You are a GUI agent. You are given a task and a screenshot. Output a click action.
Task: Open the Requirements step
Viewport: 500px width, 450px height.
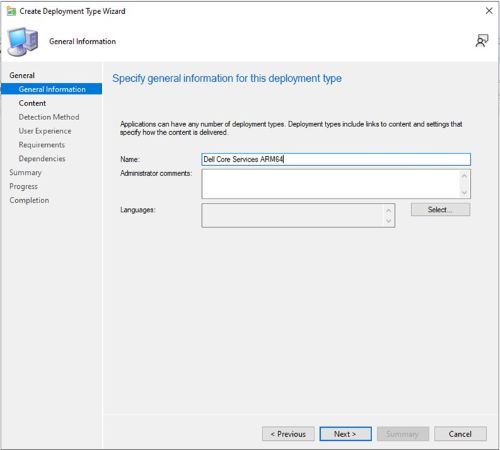click(x=42, y=145)
